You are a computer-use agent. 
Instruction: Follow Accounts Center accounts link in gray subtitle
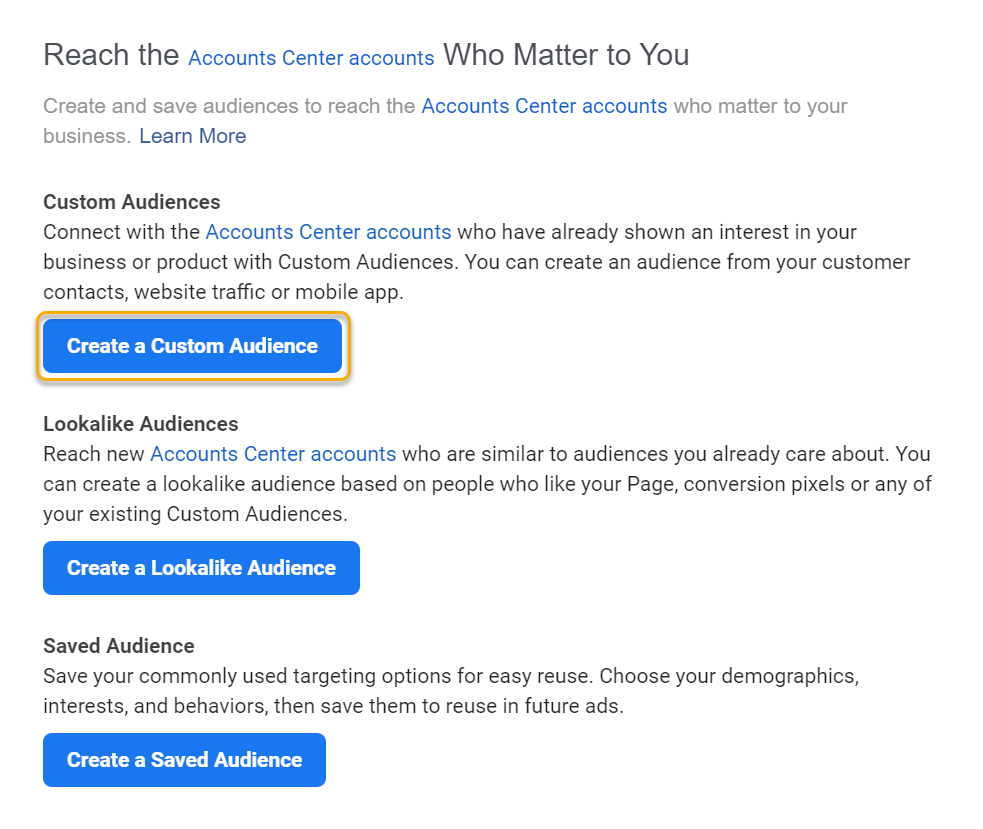click(x=544, y=106)
